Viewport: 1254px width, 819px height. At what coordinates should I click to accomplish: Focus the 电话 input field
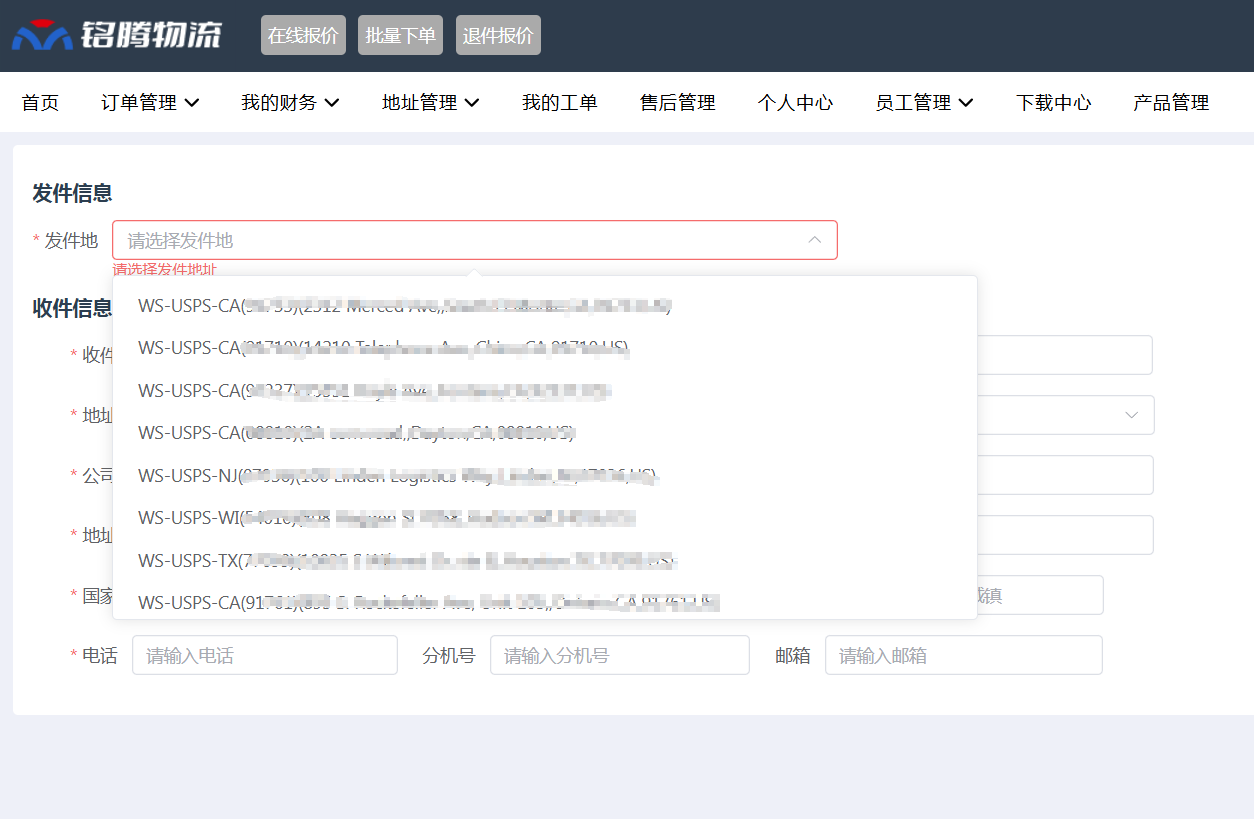265,655
